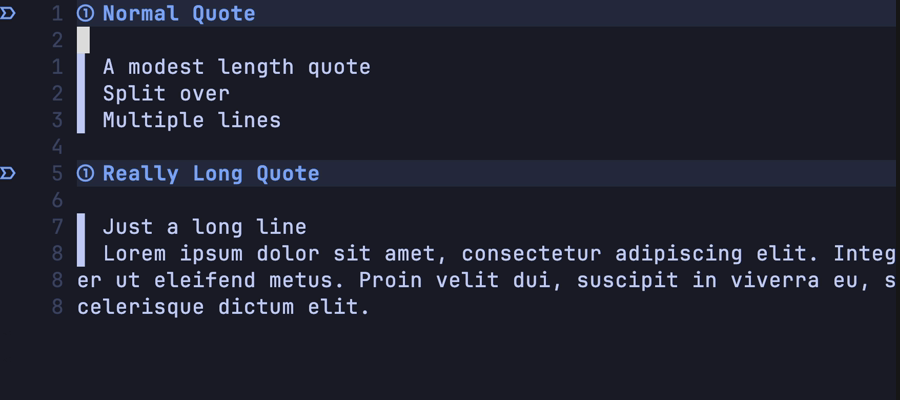900x400 pixels.
Task: Click the quote bar beside 'A modest length quote'
Action: click(81, 67)
